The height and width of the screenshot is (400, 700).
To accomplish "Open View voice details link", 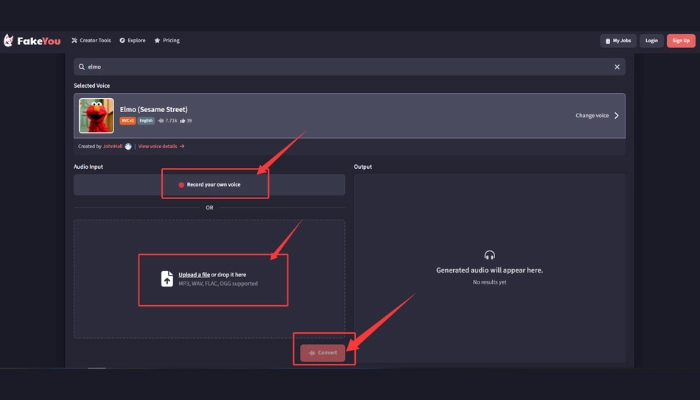I will coord(161,146).
